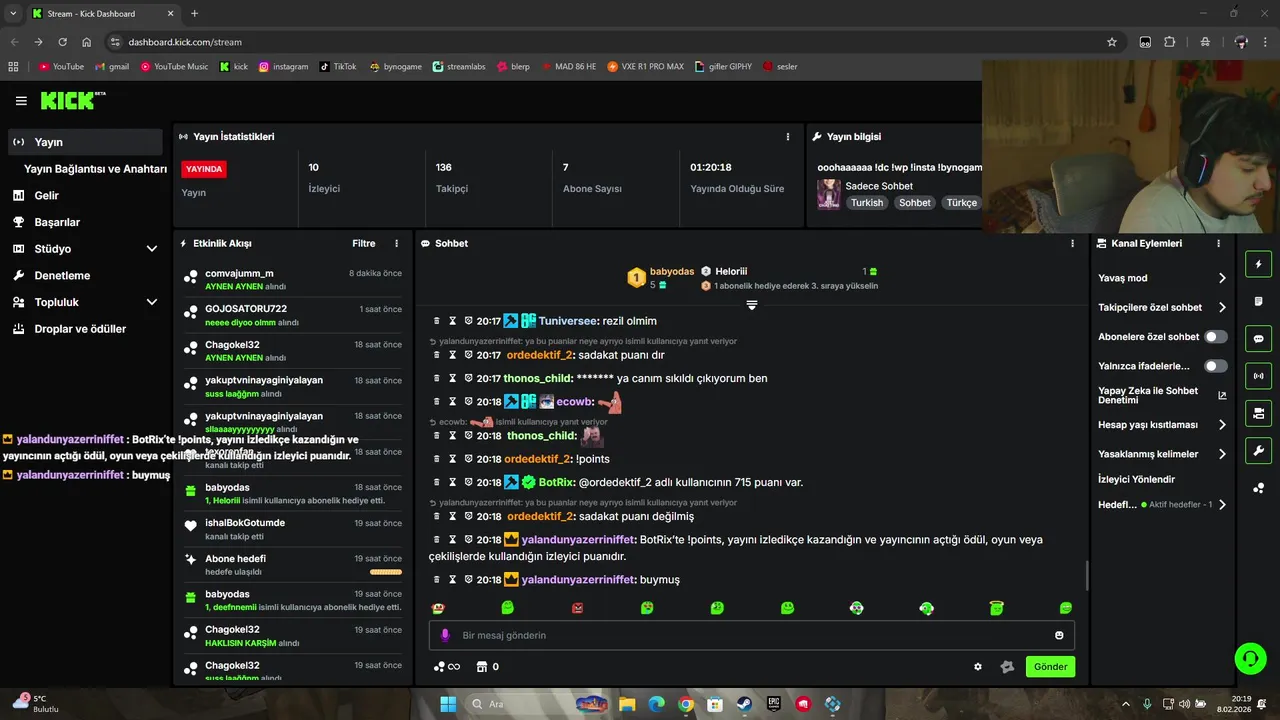This screenshot has width=1280, height=720.
Task: Delete the Tuniversee 'rezil olmim' message
Action: 437,321
